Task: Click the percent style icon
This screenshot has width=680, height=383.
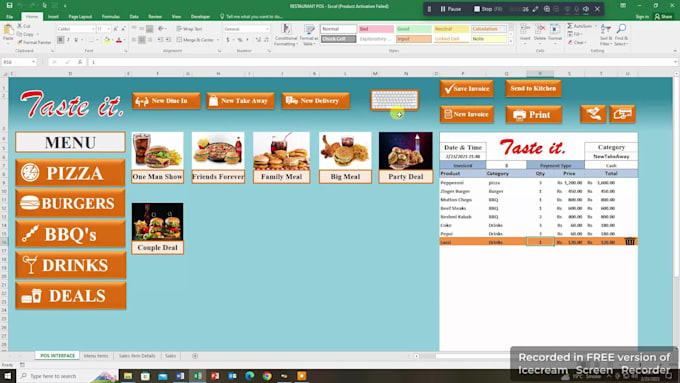Action: [x=240, y=40]
